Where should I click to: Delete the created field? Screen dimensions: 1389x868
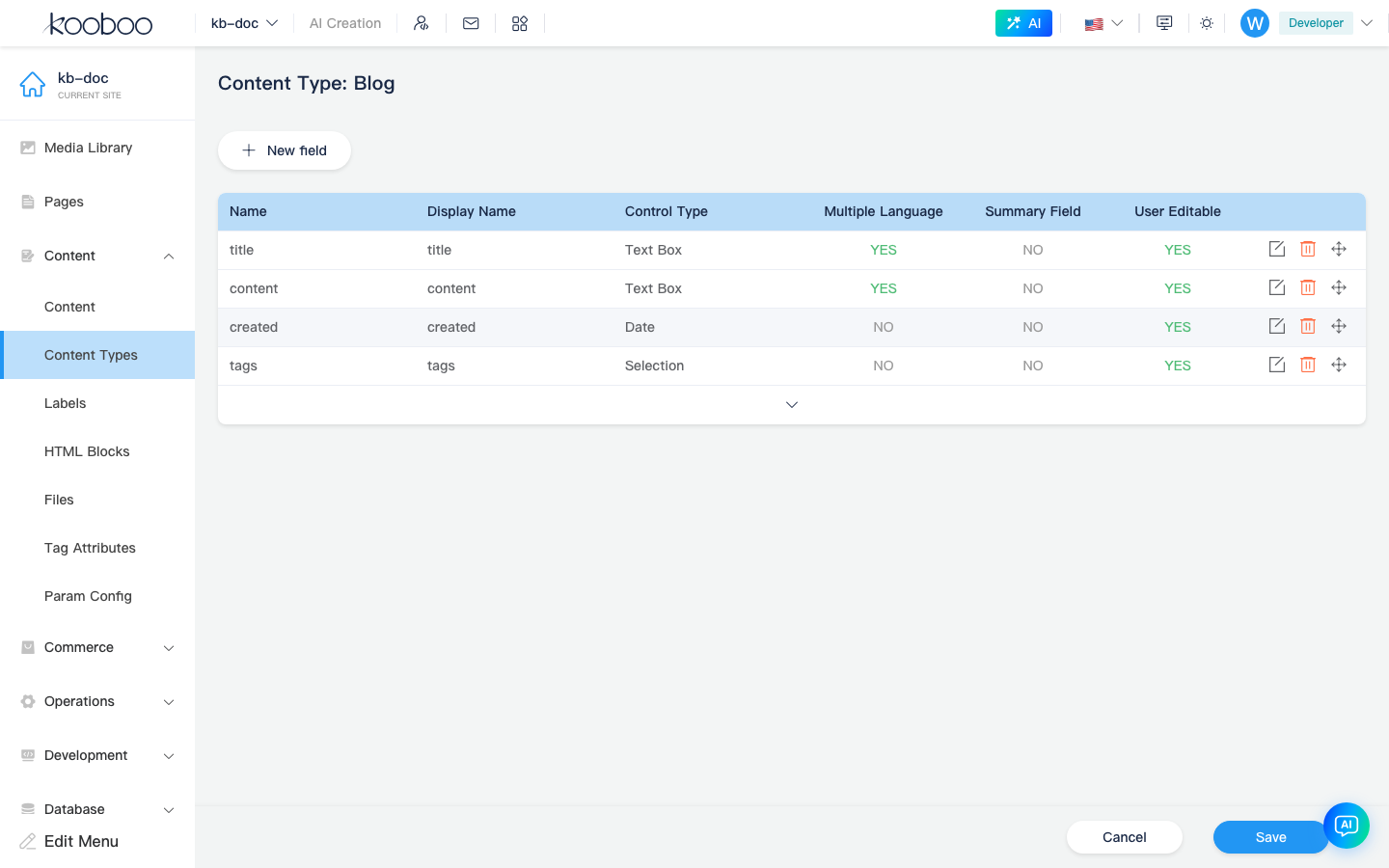pyautogui.click(x=1308, y=326)
